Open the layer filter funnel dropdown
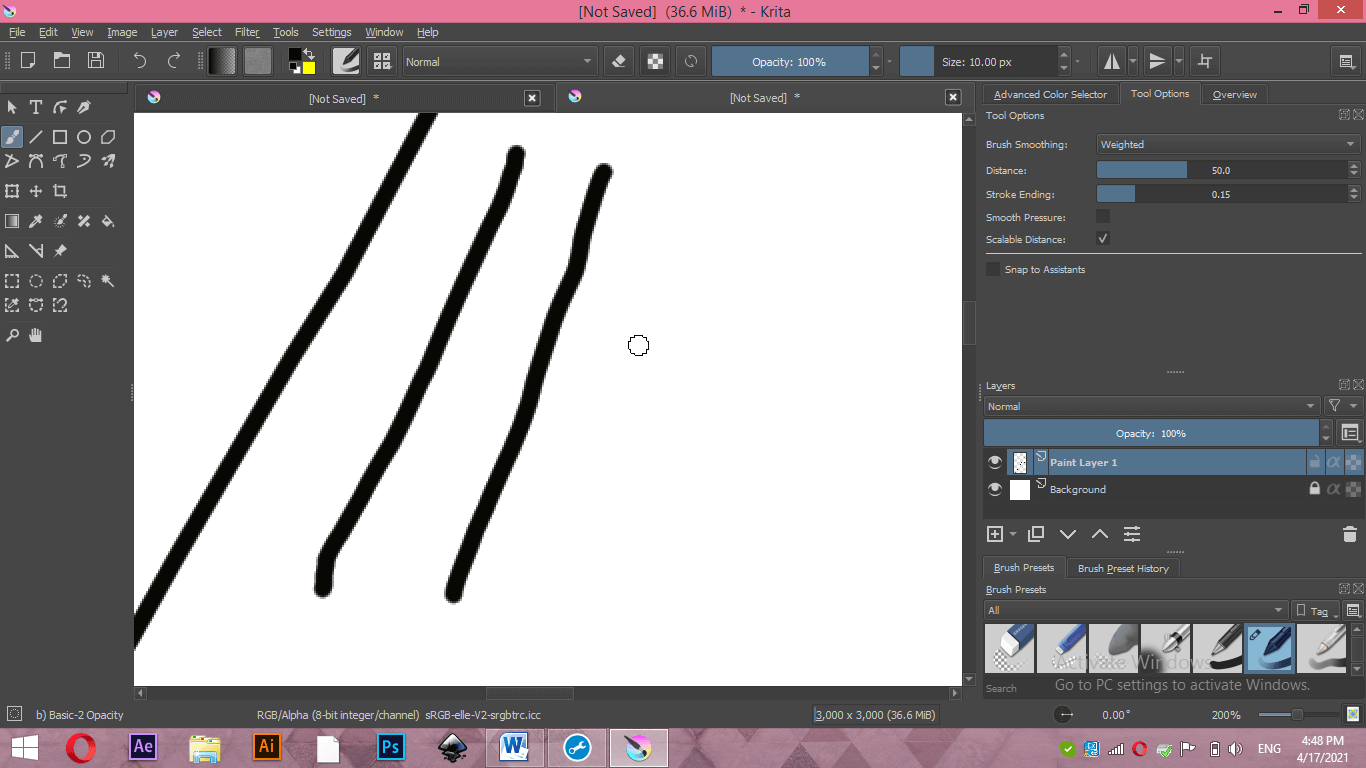The width and height of the screenshot is (1366, 768). (1343, 406)
